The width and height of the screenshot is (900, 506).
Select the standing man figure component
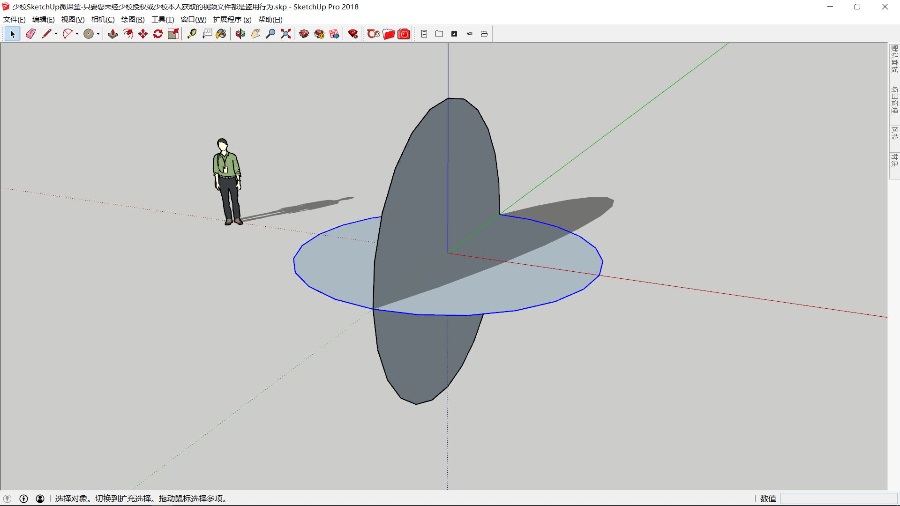pos(227,181)
